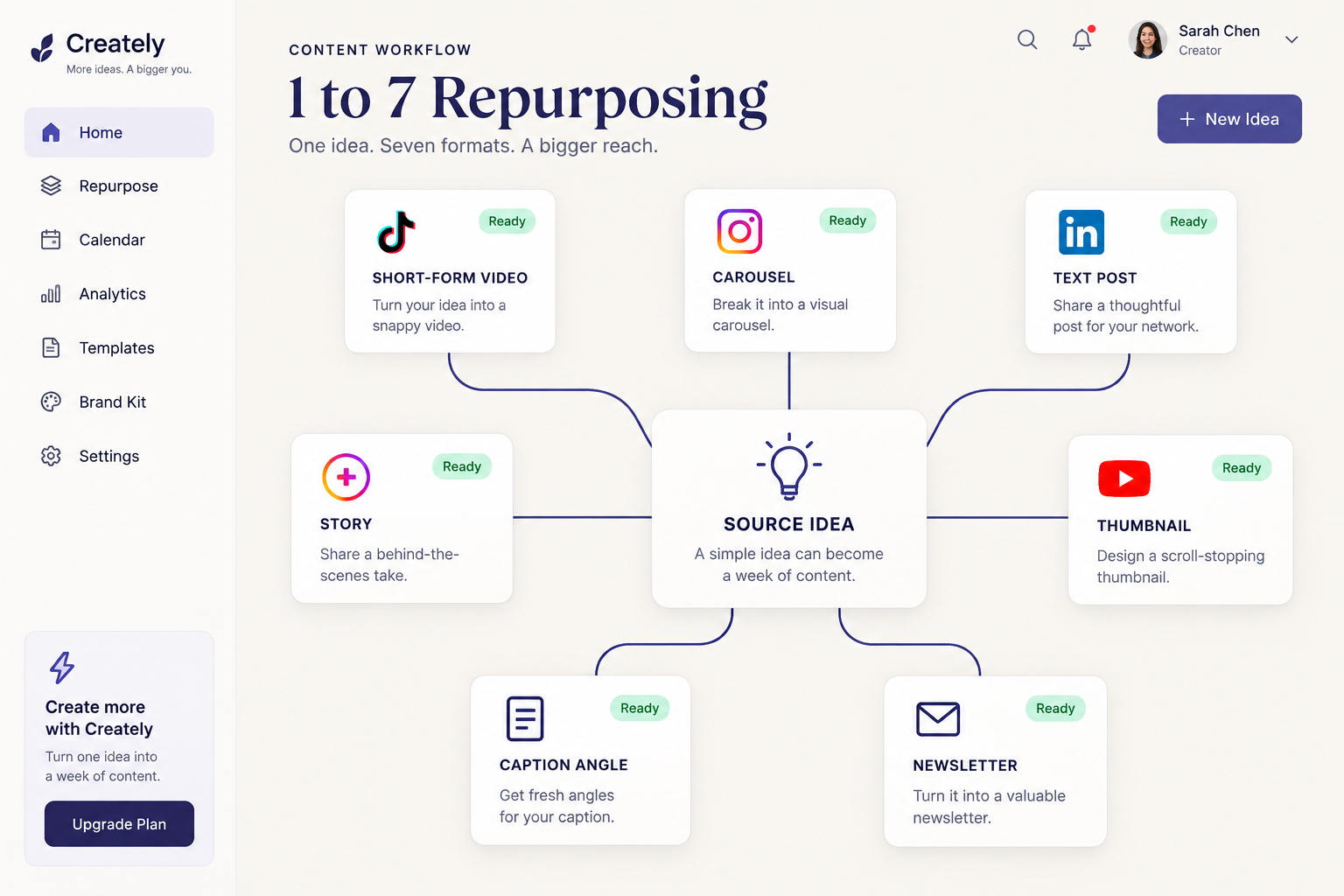The image size is (1344, 896).
Task: Click the Newsletter envelope icon
Action: pos(938,719)
